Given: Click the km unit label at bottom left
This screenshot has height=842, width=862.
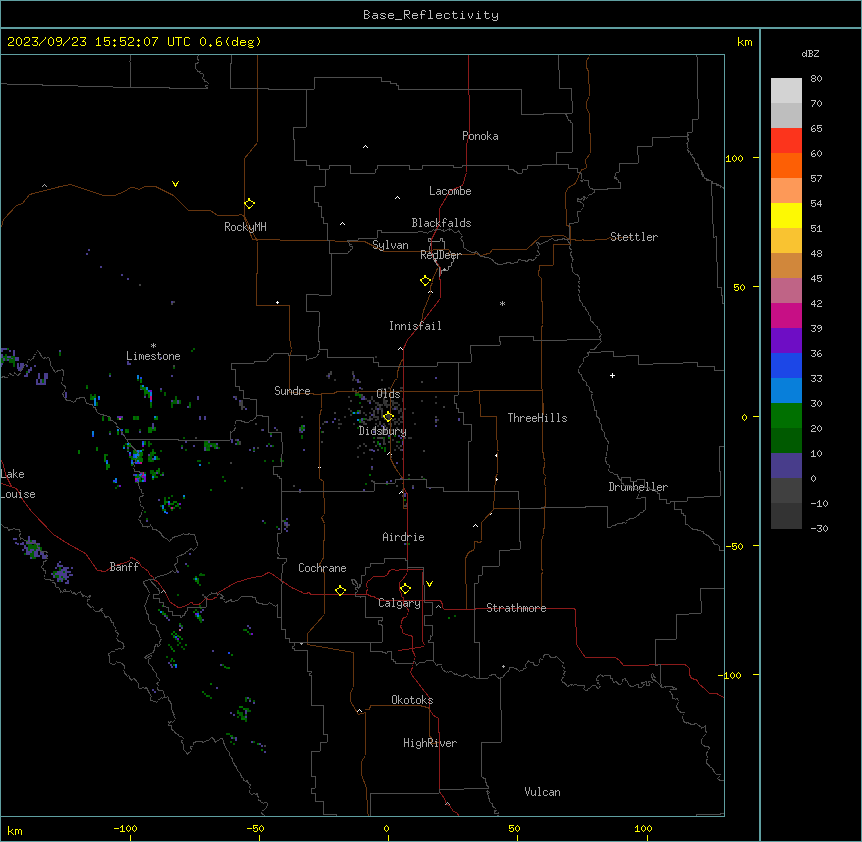Looking at the screenshot, I should pos(15,831).
